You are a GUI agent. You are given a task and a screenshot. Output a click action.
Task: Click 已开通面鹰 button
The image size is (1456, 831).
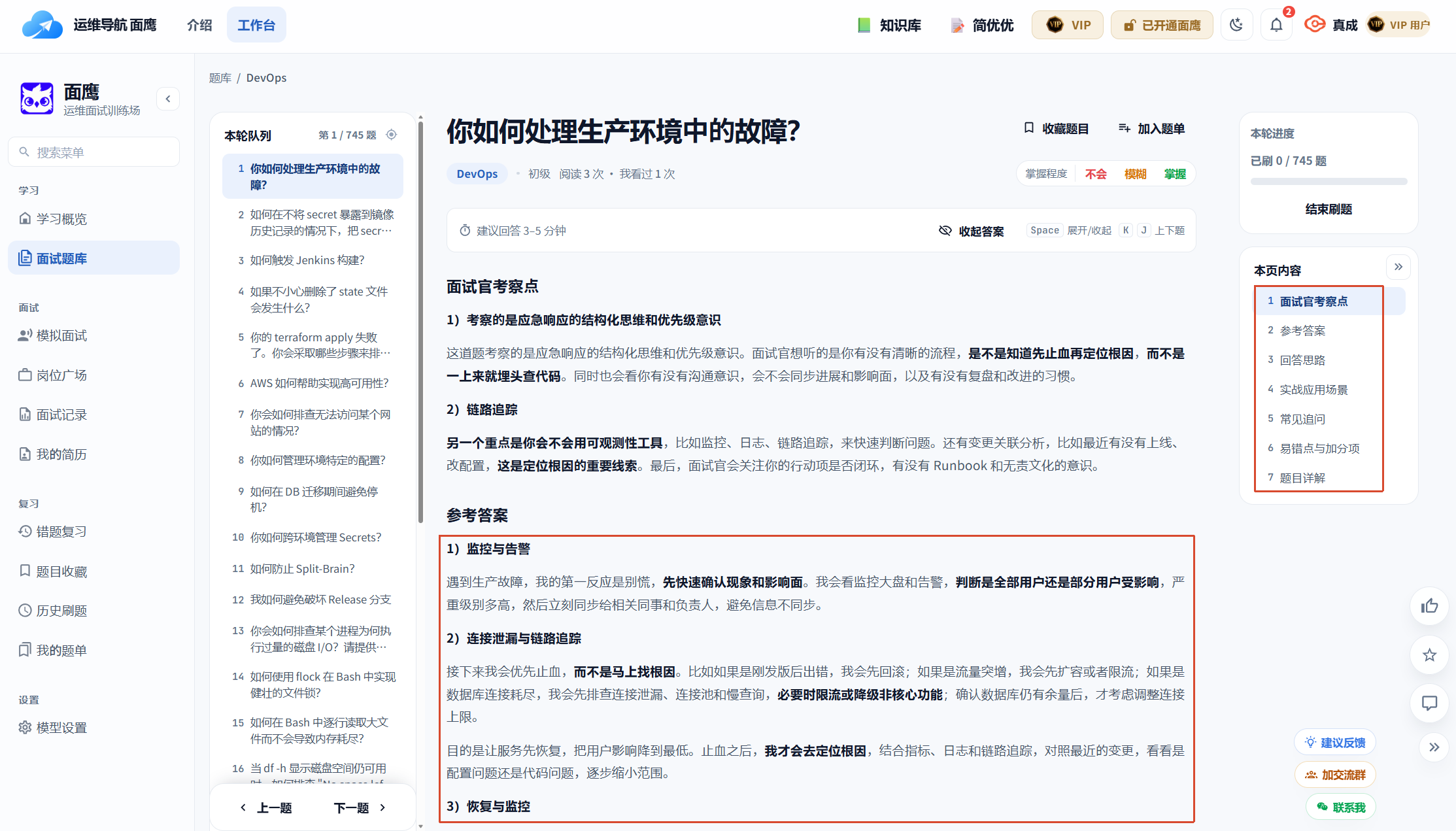pos(1162,25)
